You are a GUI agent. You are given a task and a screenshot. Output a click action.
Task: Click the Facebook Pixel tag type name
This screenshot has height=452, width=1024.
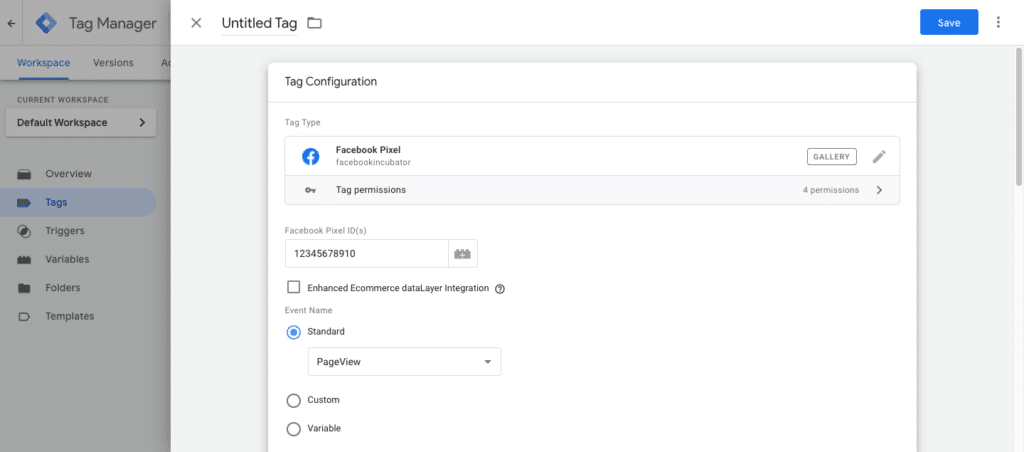pos(368,150)
